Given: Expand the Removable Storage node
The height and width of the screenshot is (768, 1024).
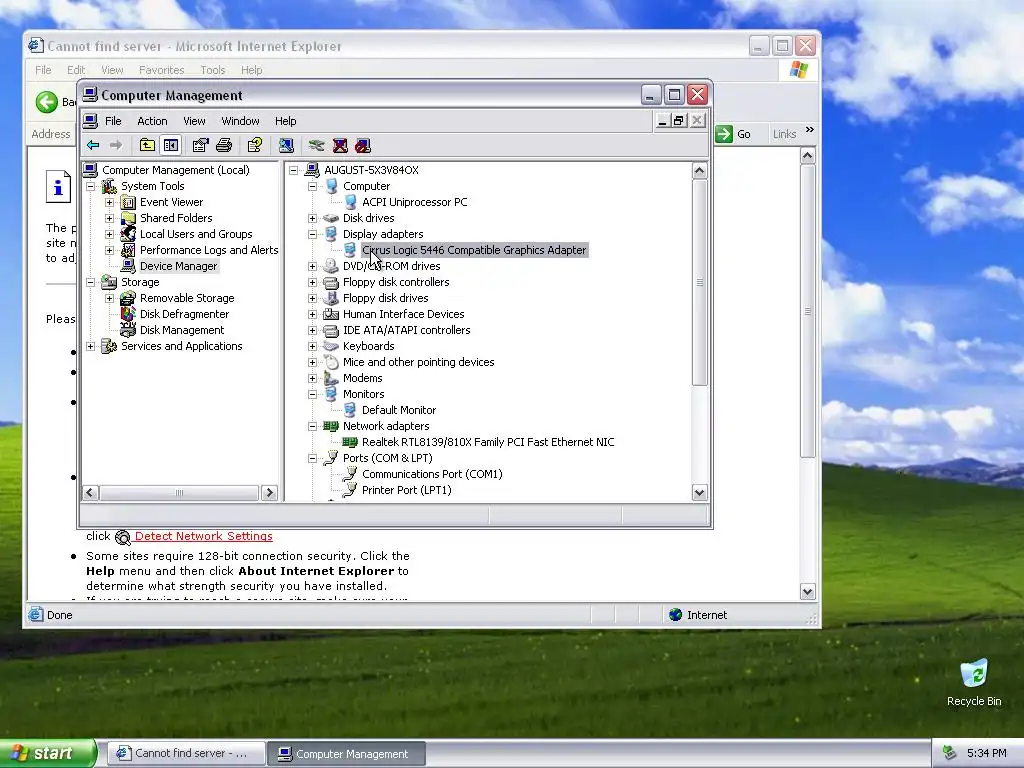Looking at the screenshot, I should 110,298.
